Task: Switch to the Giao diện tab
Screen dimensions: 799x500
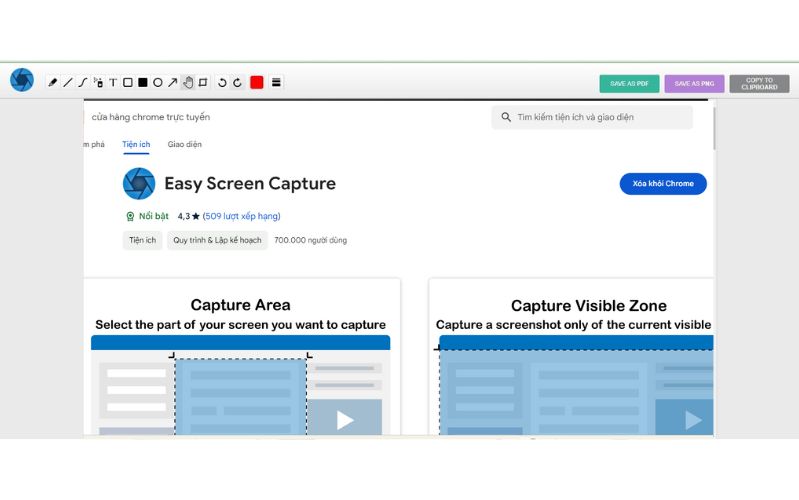Action: coord(184,145)
